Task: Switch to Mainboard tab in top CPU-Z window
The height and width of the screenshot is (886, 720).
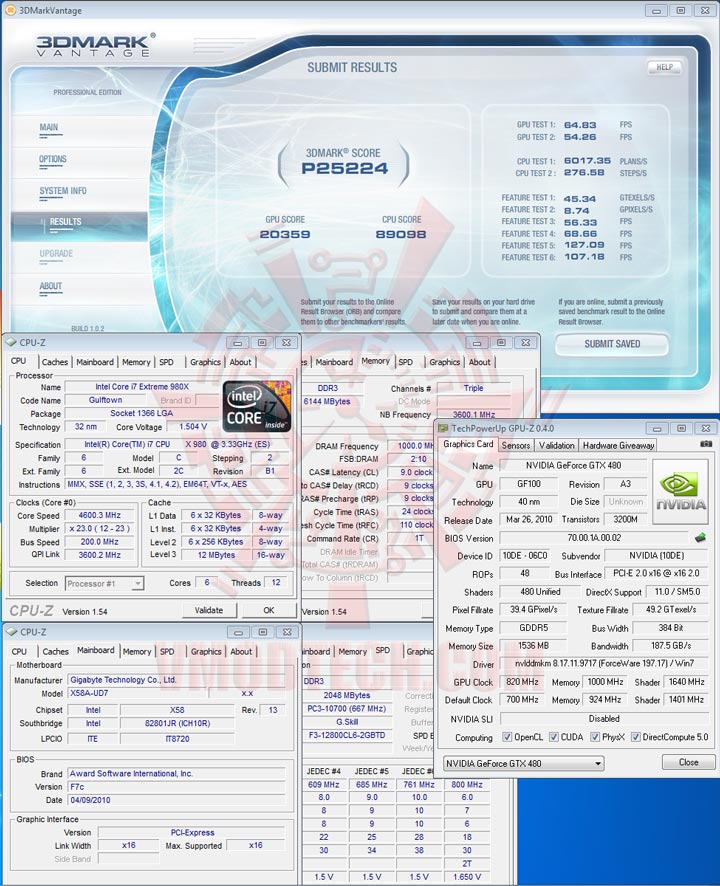Action: point(95,362)
